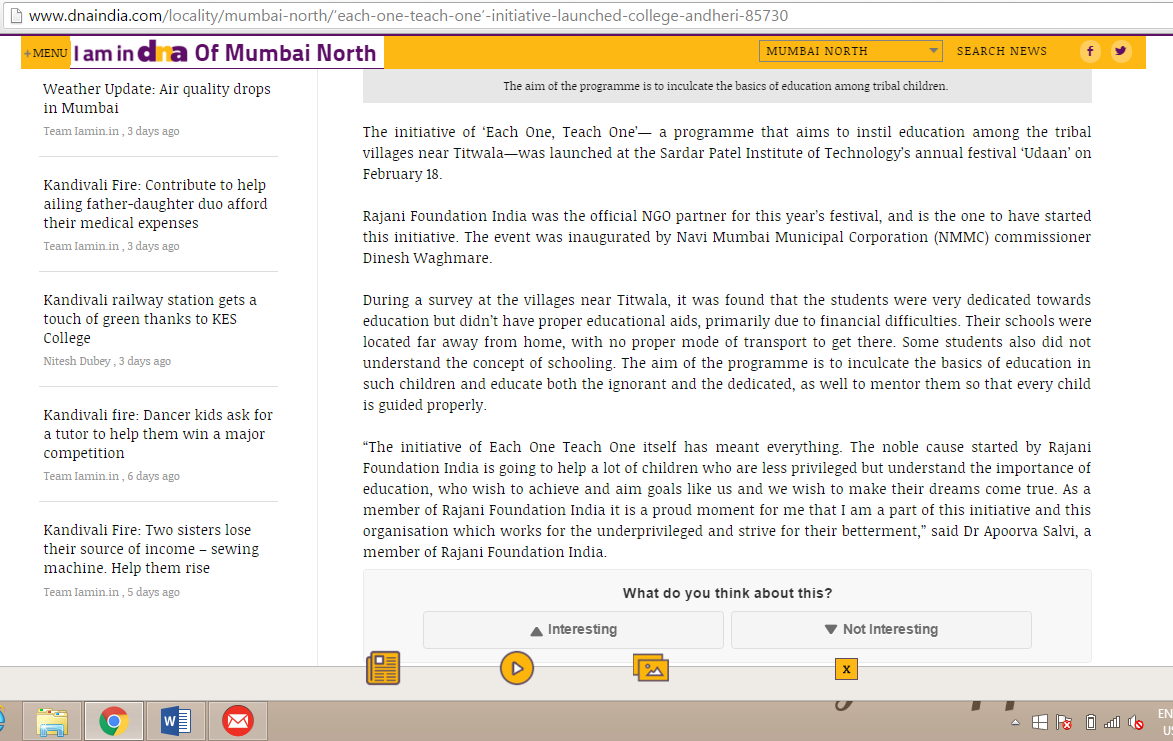Viewport: 1173px width, 741px height.
Task: Click author 'Nitesh Dubey , 3 days ago'
Action: (x=107, y=361)
